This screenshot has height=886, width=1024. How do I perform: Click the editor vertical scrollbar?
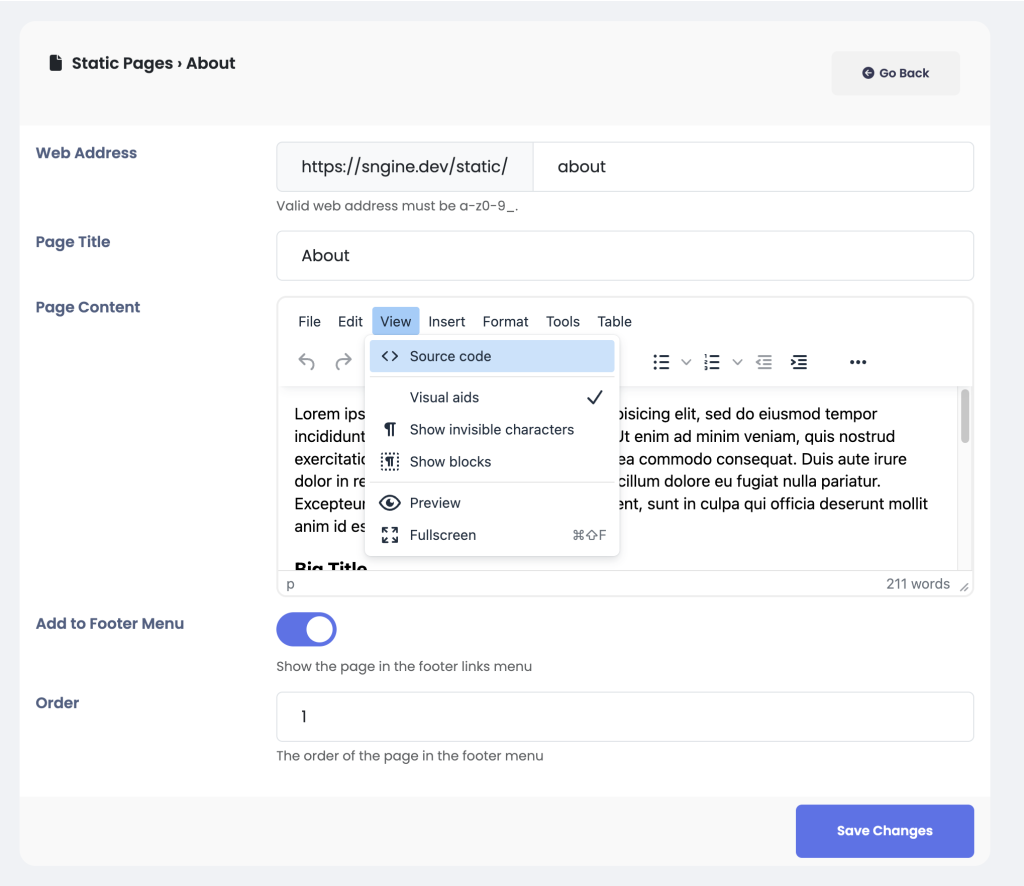click(x=965, y=417)
